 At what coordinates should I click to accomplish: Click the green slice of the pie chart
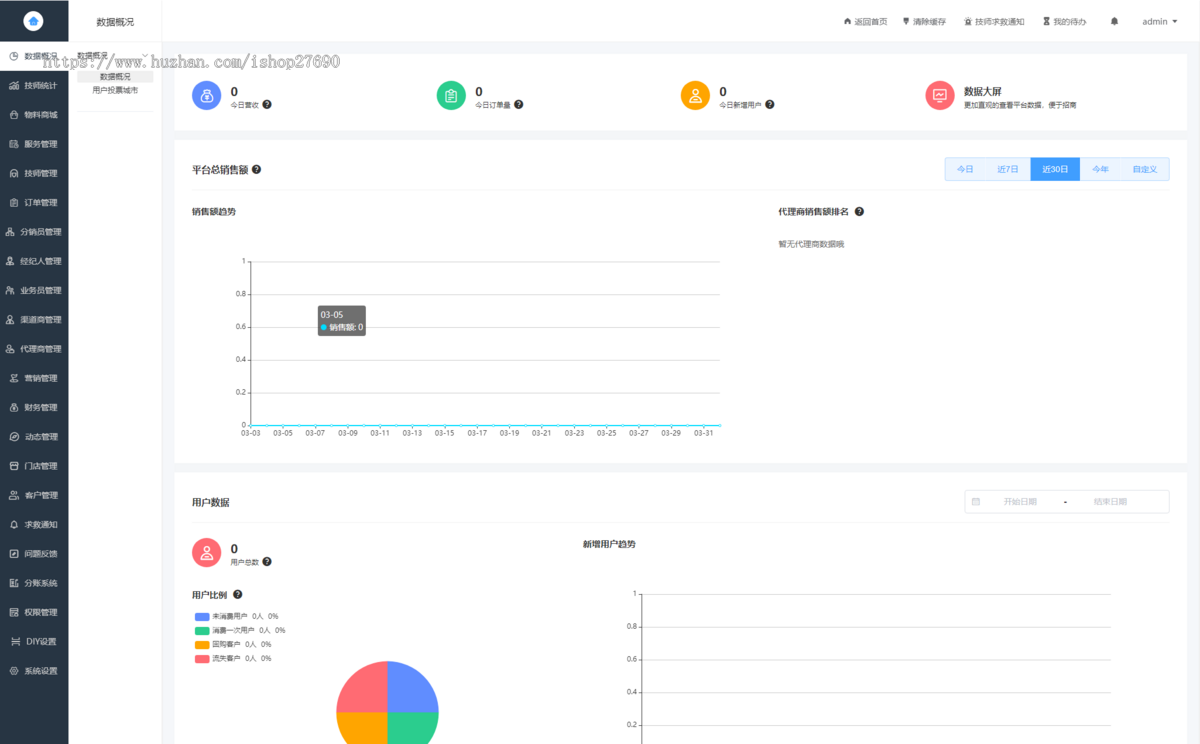coord(410,727)
